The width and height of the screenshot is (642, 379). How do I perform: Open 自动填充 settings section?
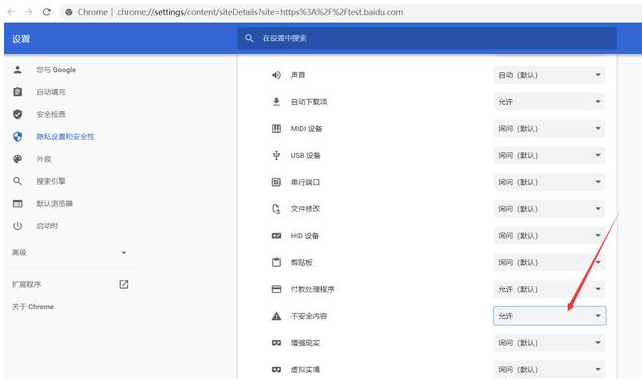(x=51, y=92)
